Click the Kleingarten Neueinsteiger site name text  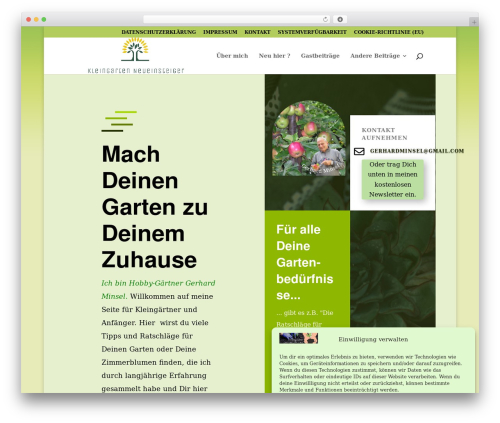[136, 71]
